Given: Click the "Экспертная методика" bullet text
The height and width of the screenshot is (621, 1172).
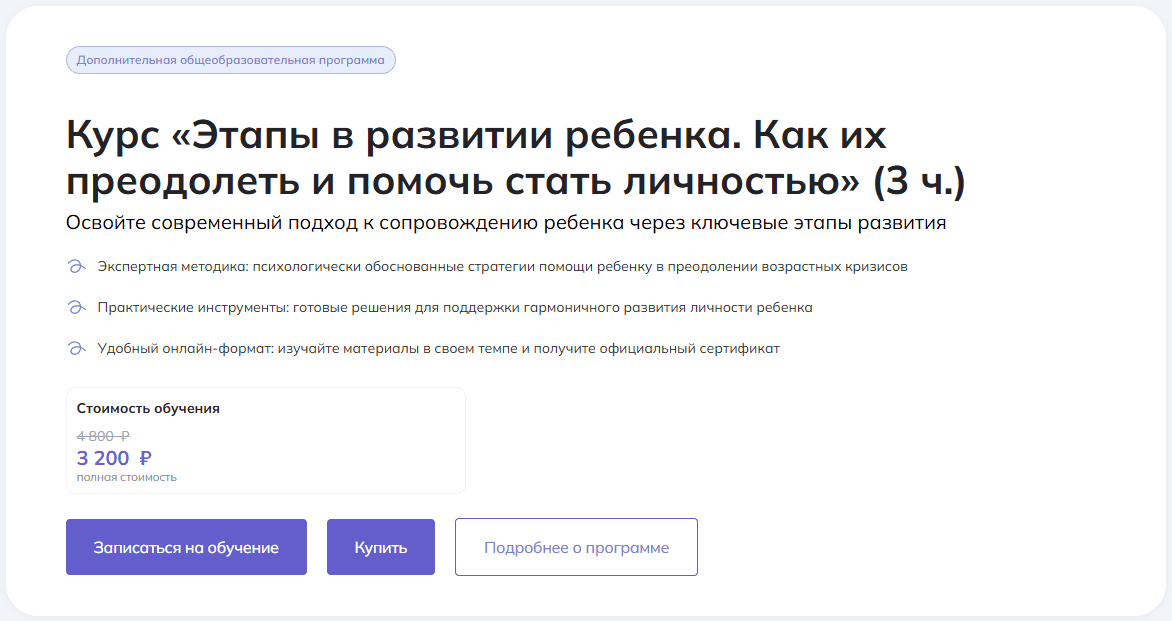Looking at the screenshot, I should (502, 267).
